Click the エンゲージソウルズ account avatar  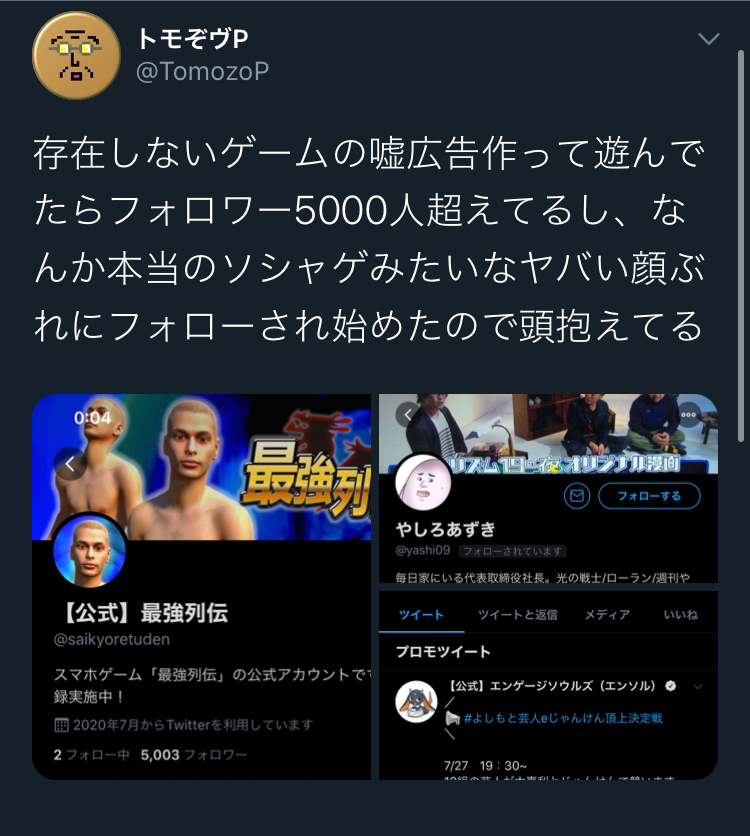pyautogui.click(x=416, y=702)
